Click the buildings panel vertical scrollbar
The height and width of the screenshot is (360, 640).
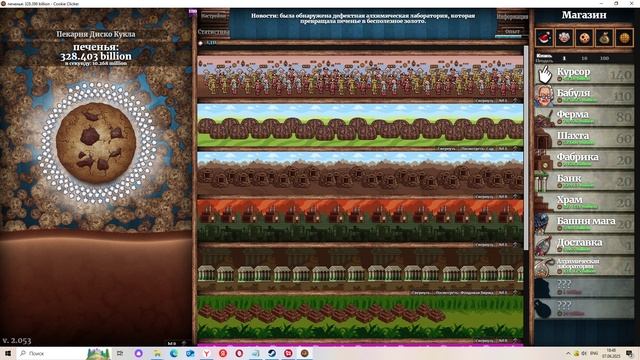(x=526, y=148)
